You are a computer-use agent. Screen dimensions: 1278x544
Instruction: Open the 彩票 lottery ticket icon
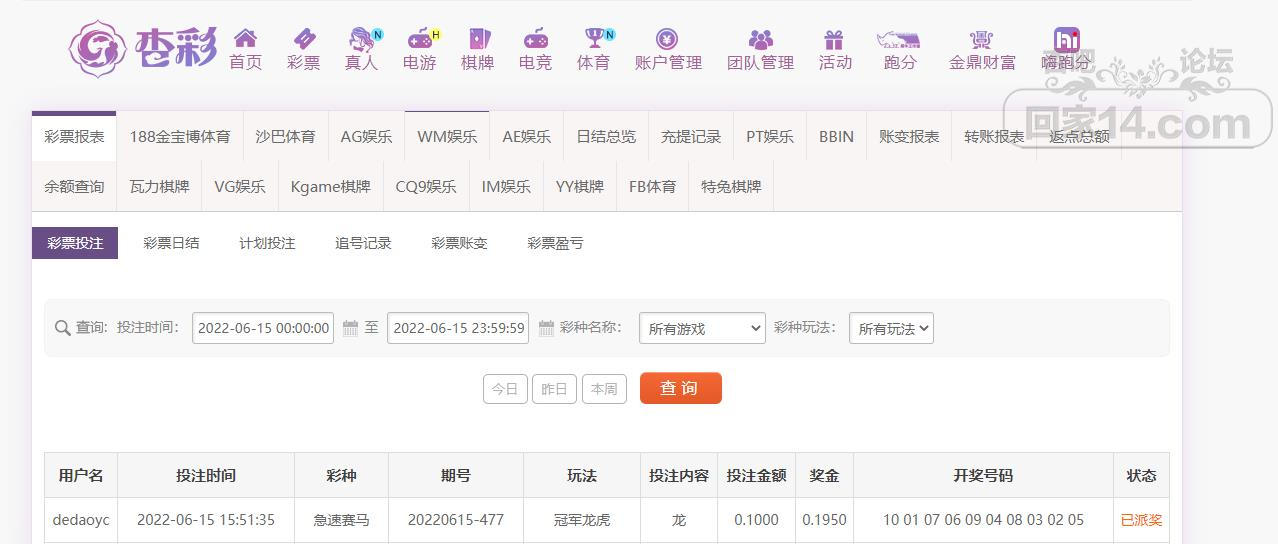tap(303, 39)
